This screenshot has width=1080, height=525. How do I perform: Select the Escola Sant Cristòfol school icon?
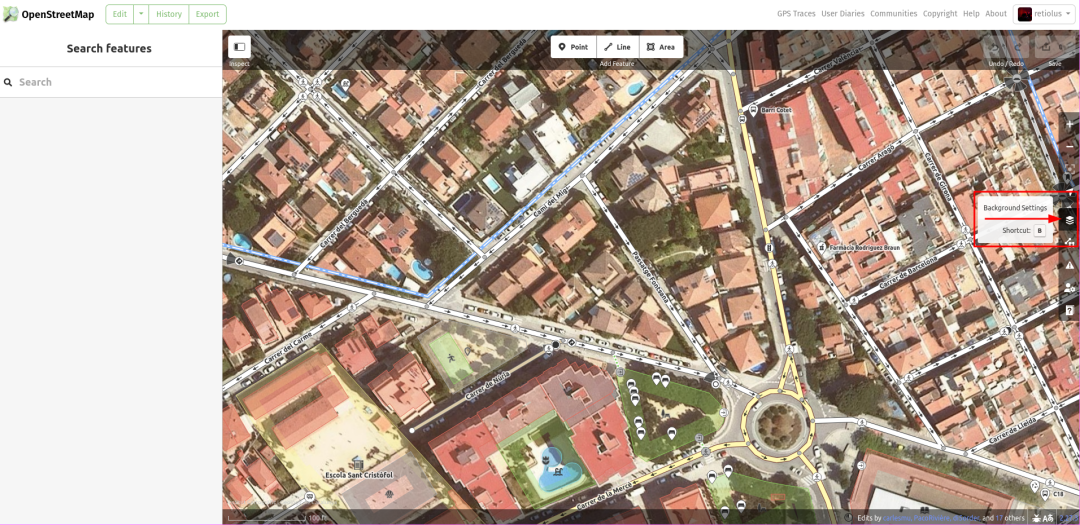point(357,463)
